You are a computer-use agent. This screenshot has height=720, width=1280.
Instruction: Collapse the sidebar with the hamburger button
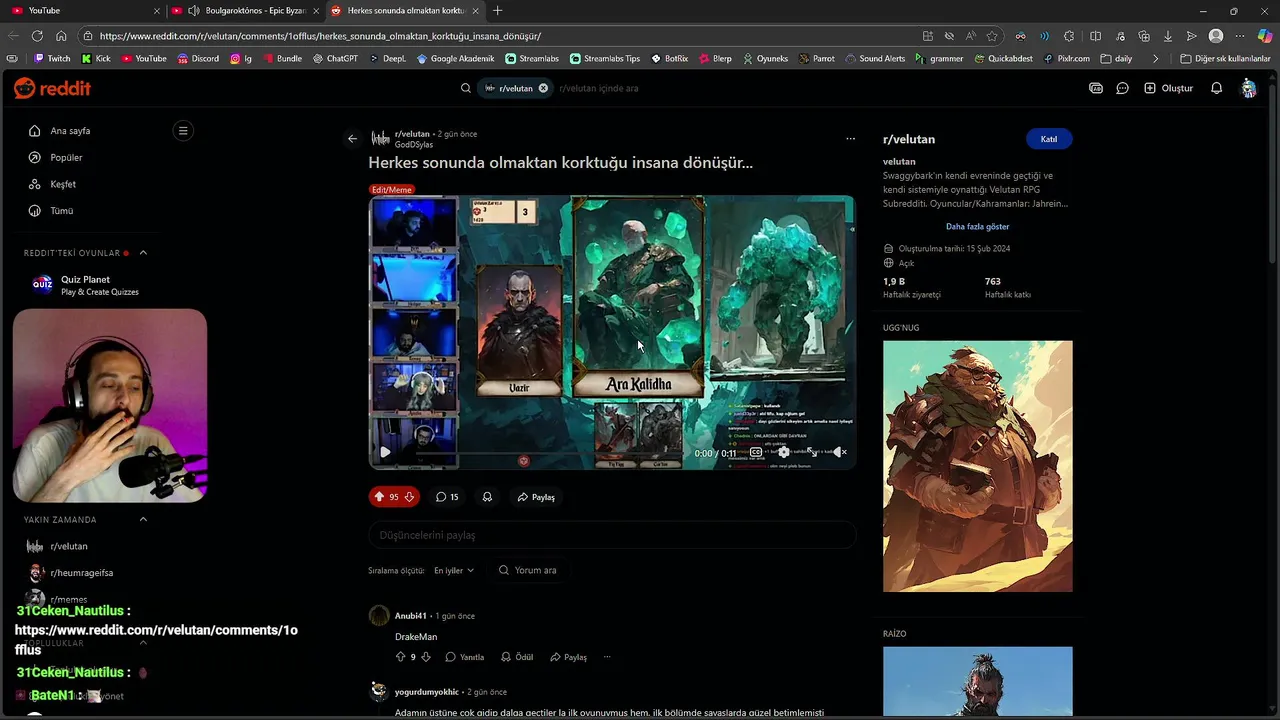click(182, 130)
